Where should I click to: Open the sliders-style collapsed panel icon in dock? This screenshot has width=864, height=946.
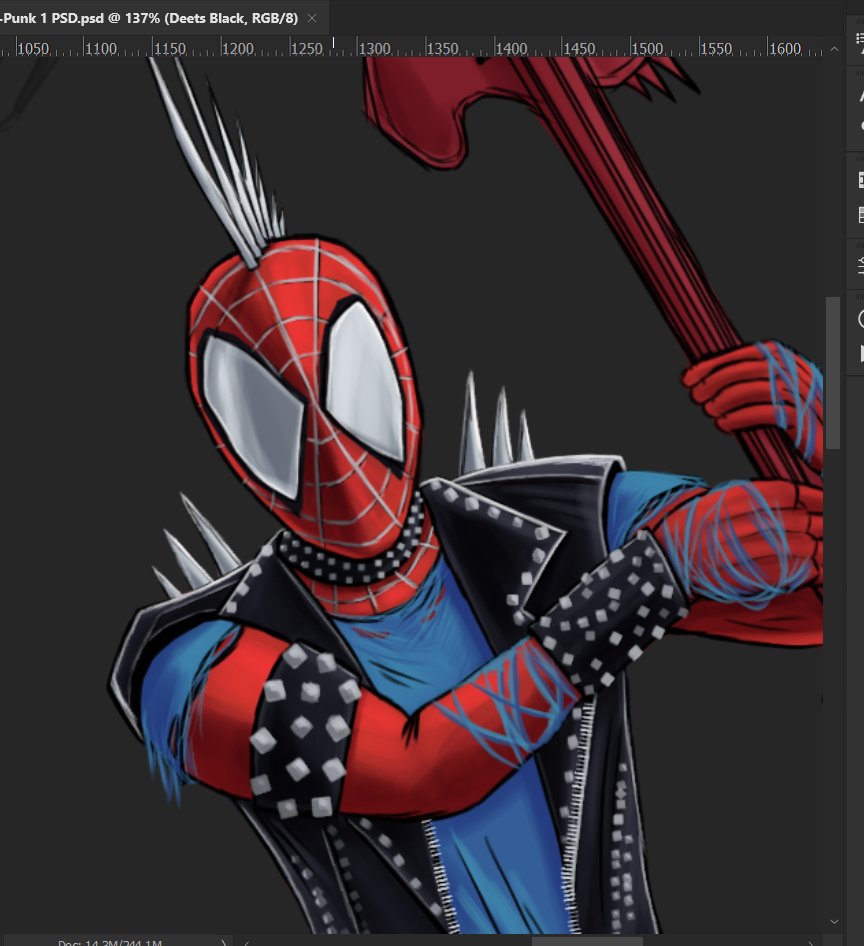click(x=860, y=265)
